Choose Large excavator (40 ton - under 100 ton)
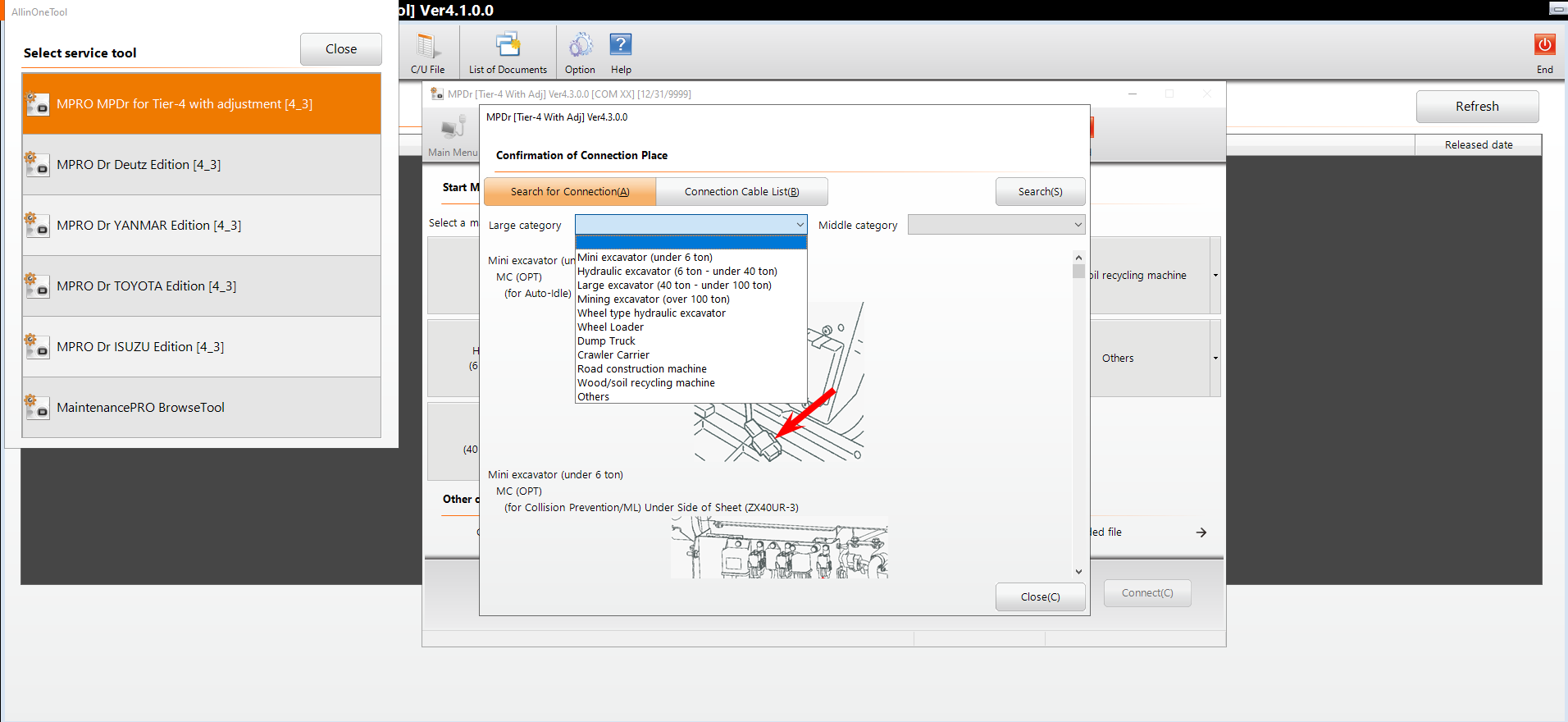This screenshot has width=1568, height=722. click(x=691, y=286)
